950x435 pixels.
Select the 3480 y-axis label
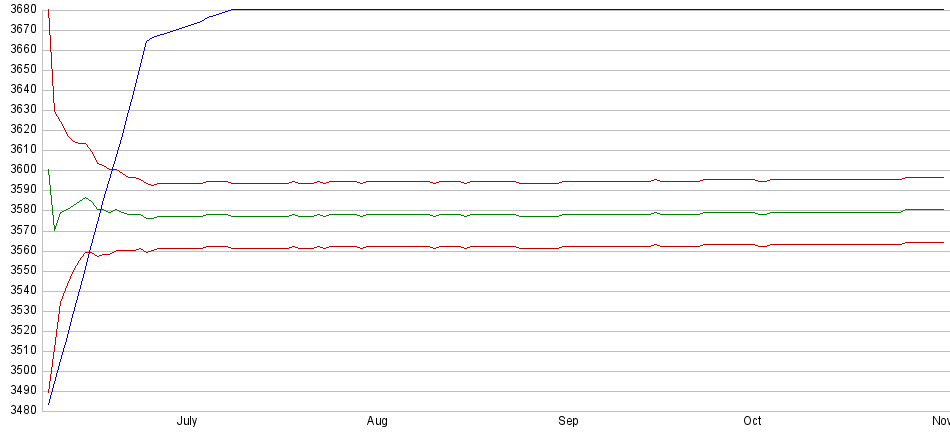[x=18, y=410]
